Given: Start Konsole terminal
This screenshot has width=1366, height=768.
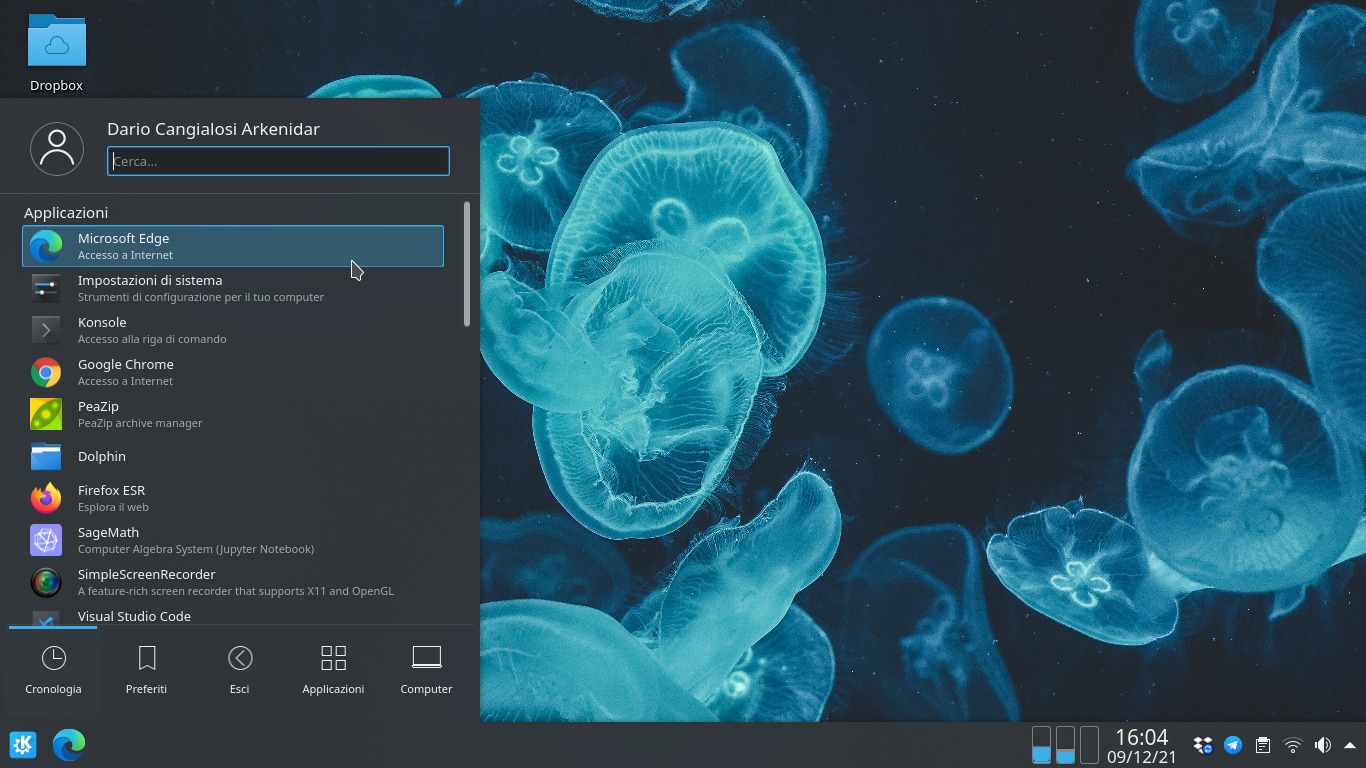Looking at the screenshot, I should pyautogui.click(x=233, y=330).
